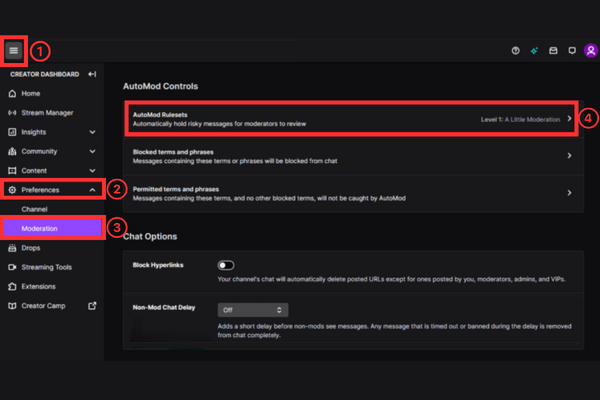Click the Community people icon

point(12,151)
